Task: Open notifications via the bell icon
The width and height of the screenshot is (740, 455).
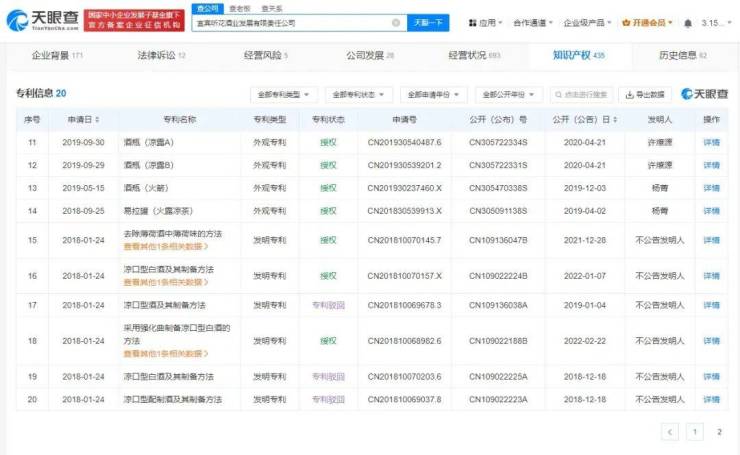Action: [688, 23]
